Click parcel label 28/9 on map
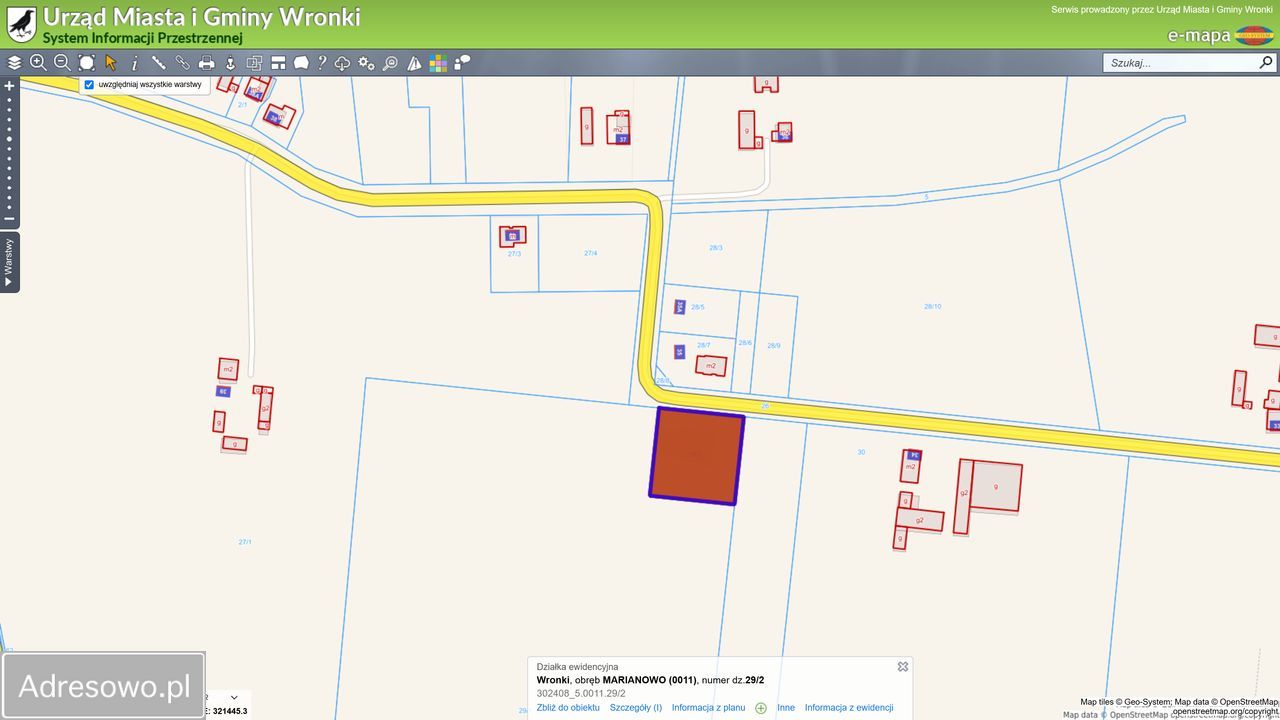The width and height of the screenshot is (1280, 720). (774, 345)
